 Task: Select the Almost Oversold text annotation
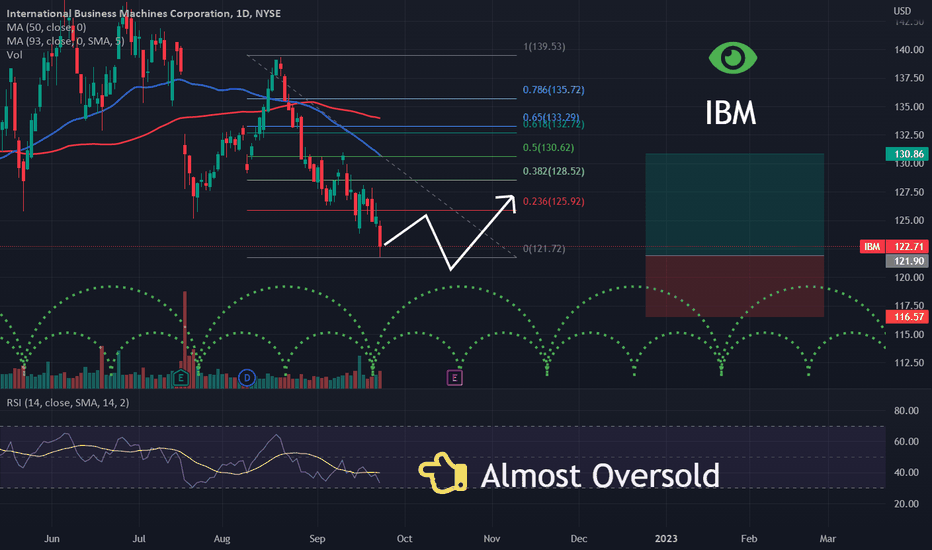[x=600, y=476]
